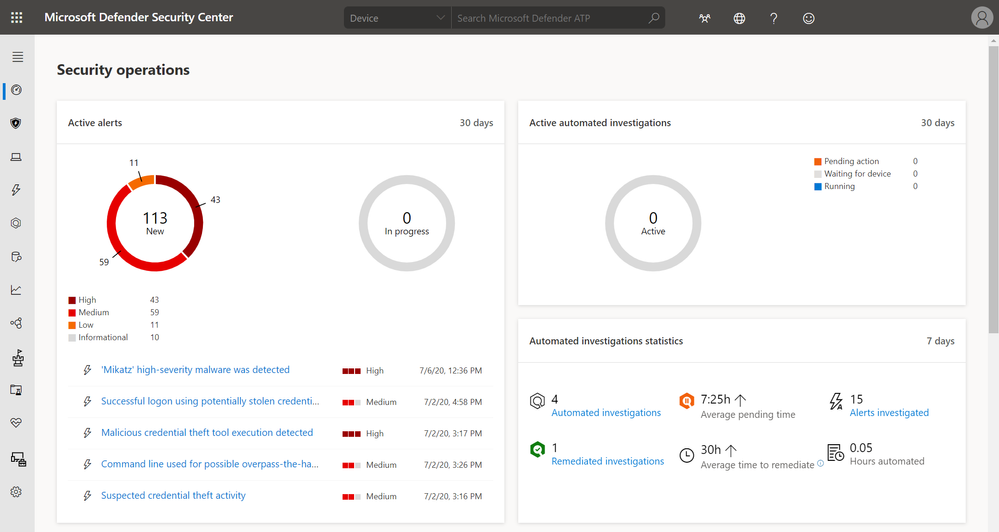The width and height of the screenshot is (999, 532).
Task: Expand the hamburger navigation menu
Action: (17, 57)
